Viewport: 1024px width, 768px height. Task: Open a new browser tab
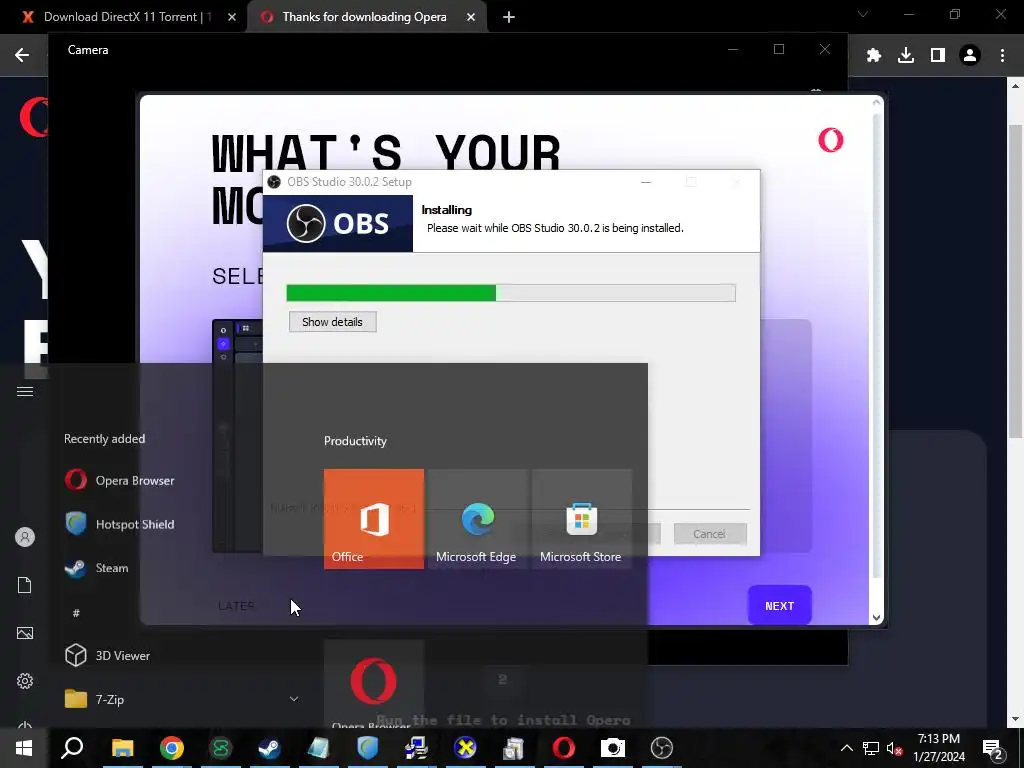point(509,18)
